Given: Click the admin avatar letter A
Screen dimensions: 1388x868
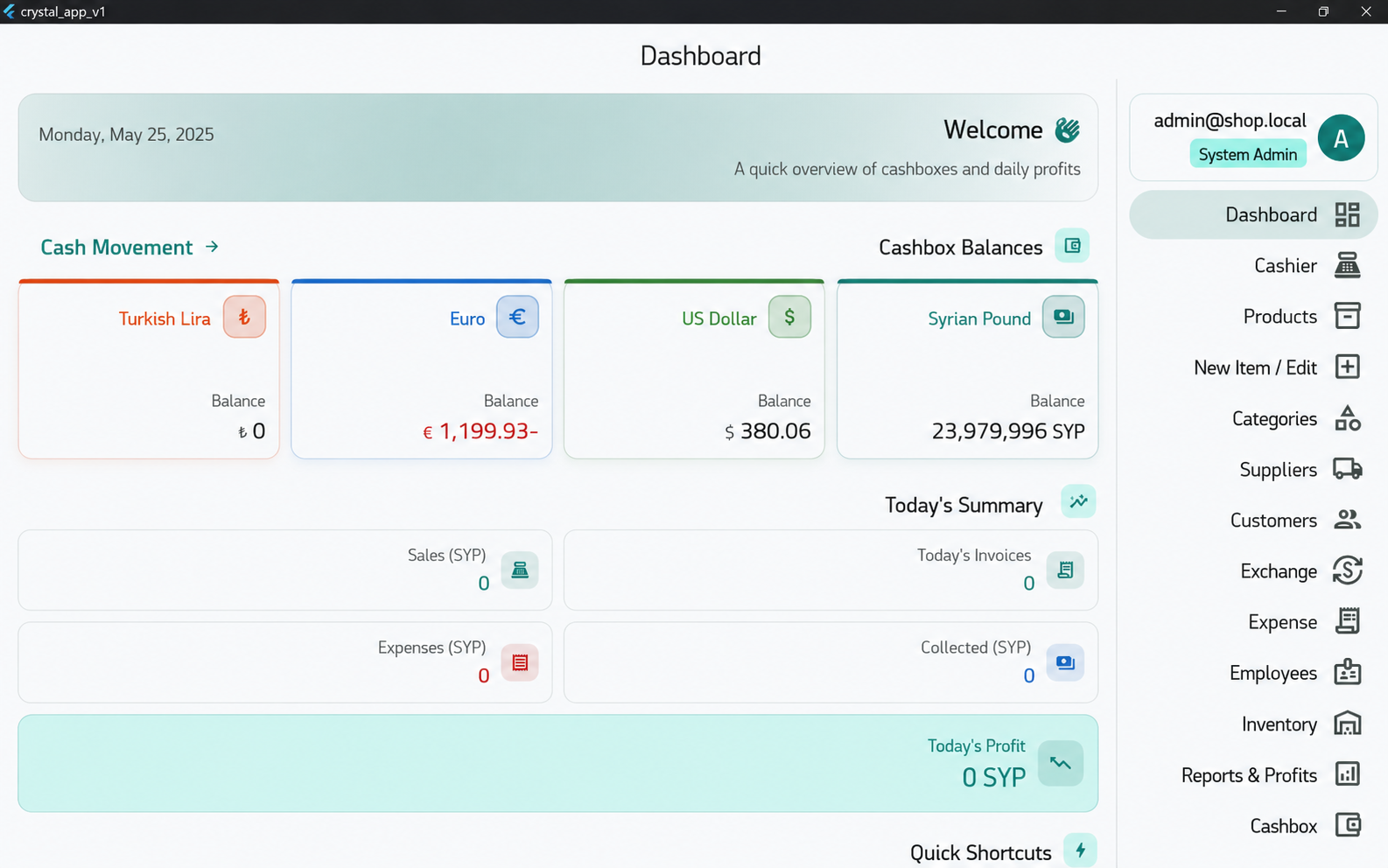Looking at the screenshot, I should (1341, 137).
